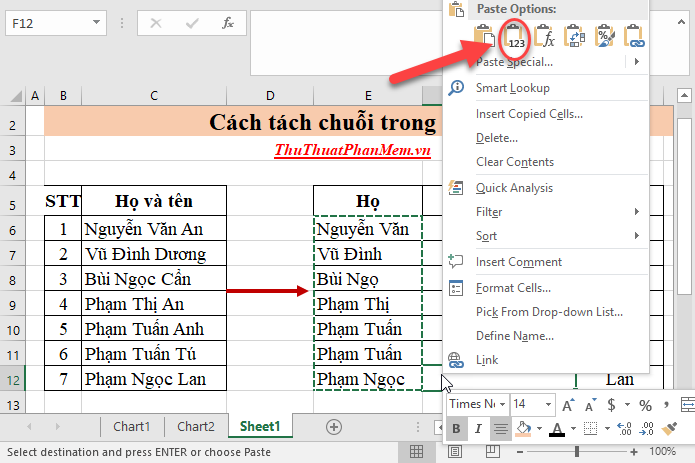Viewport: 695px width, 463px height.
Task: Toggle Italic in the mini toolbar
Action: click(x=478, y=429)
